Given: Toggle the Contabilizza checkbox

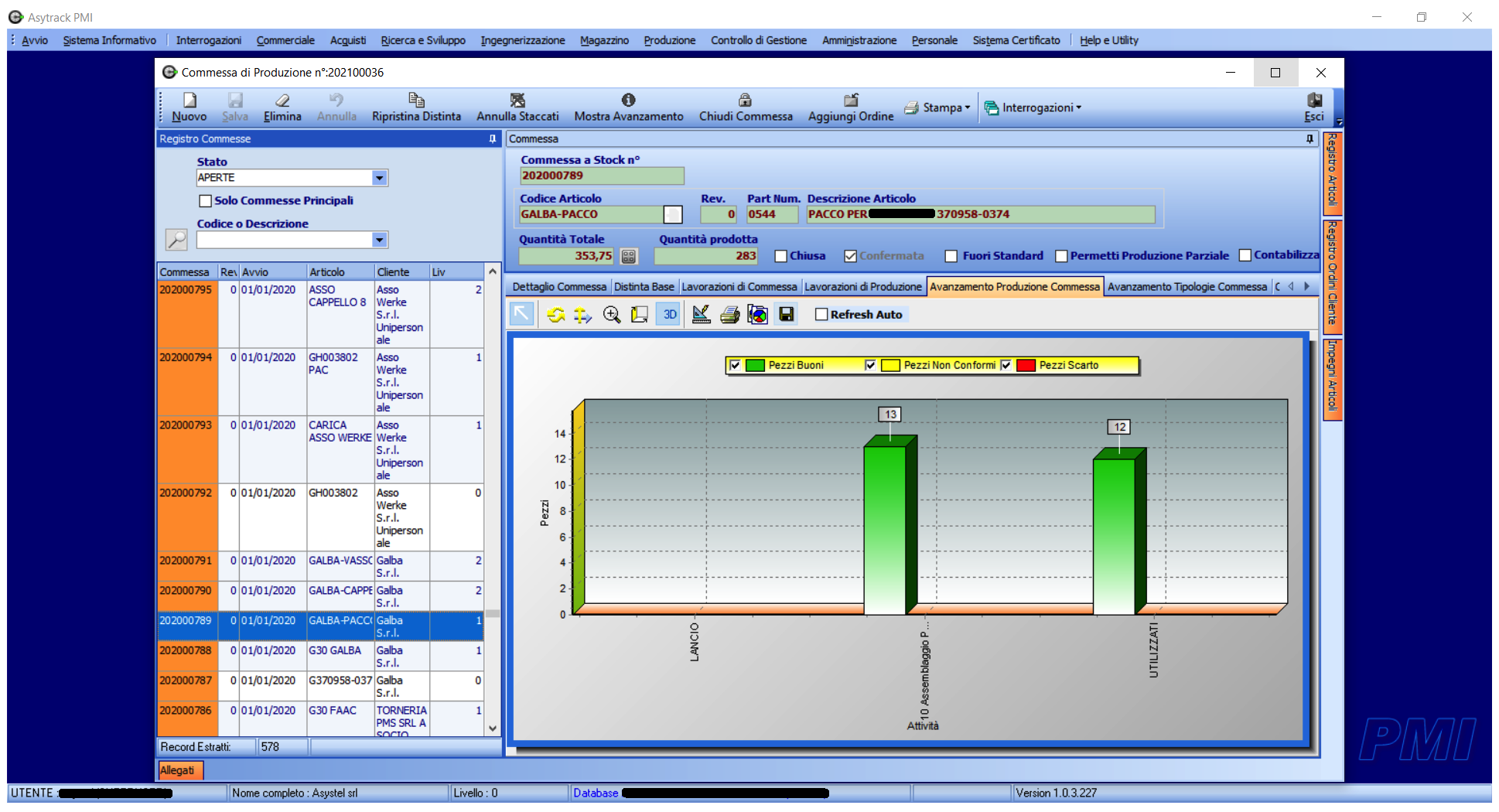Looking at the screenshot, I should click(1245, 255).
